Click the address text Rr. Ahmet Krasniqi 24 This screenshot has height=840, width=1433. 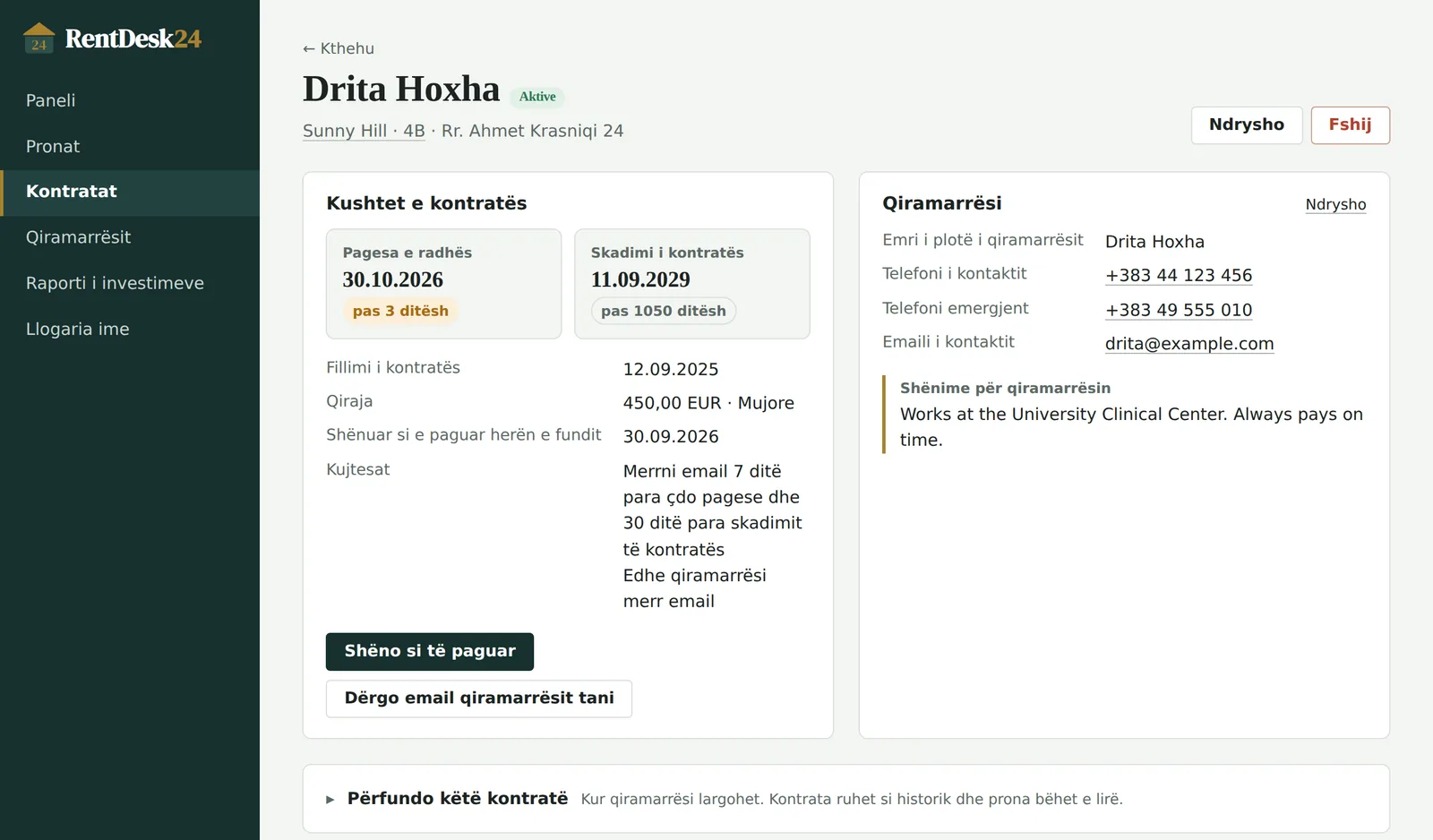(x=533, y=131)
